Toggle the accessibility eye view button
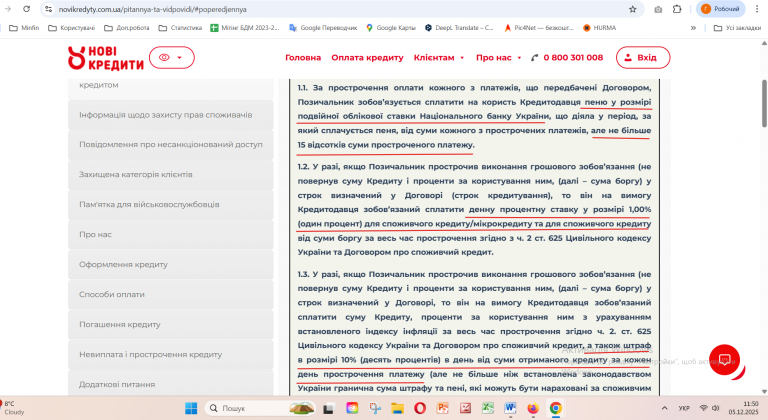 171,57
